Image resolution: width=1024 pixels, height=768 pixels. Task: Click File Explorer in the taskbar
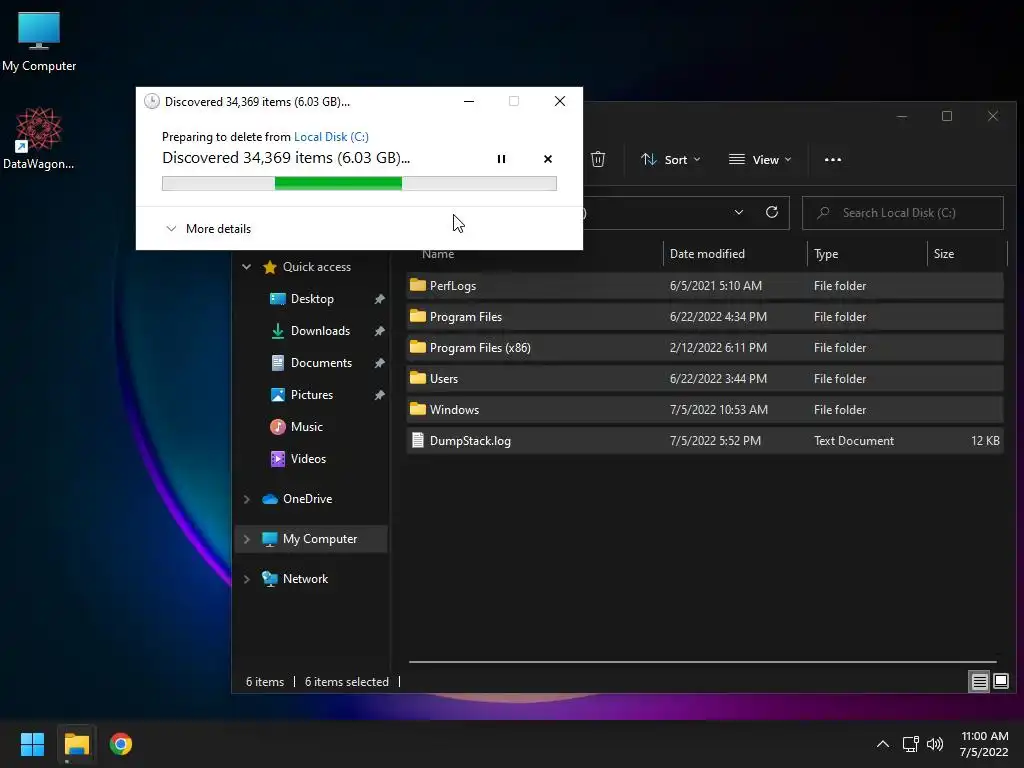click(76, 744)
